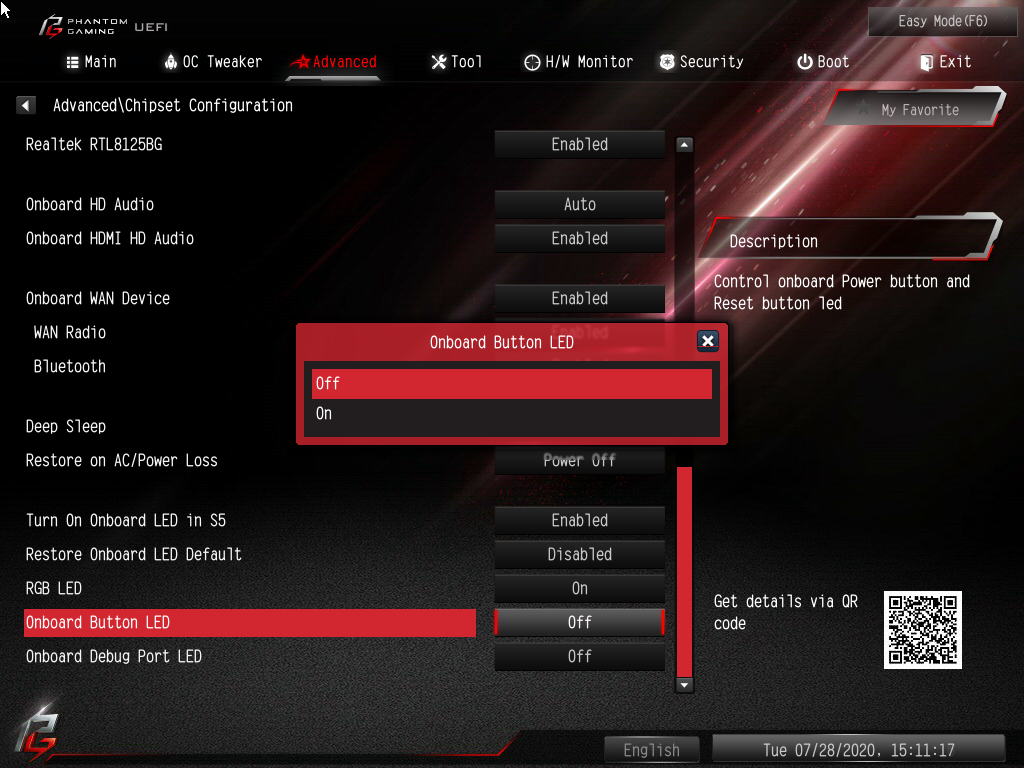This screenshot has width=1024, height=768.
Task: Click the scrollbar up arrow
Action: pyautogui.click(x=684, y=144)
